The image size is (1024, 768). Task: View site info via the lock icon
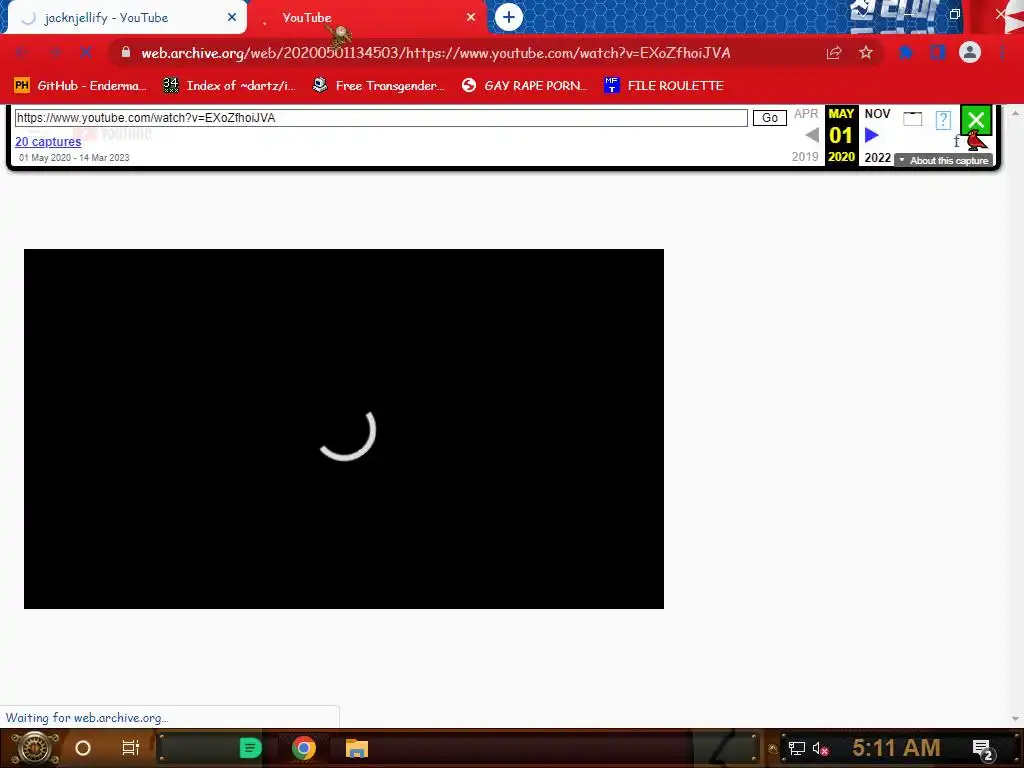[x=126, y=52]
